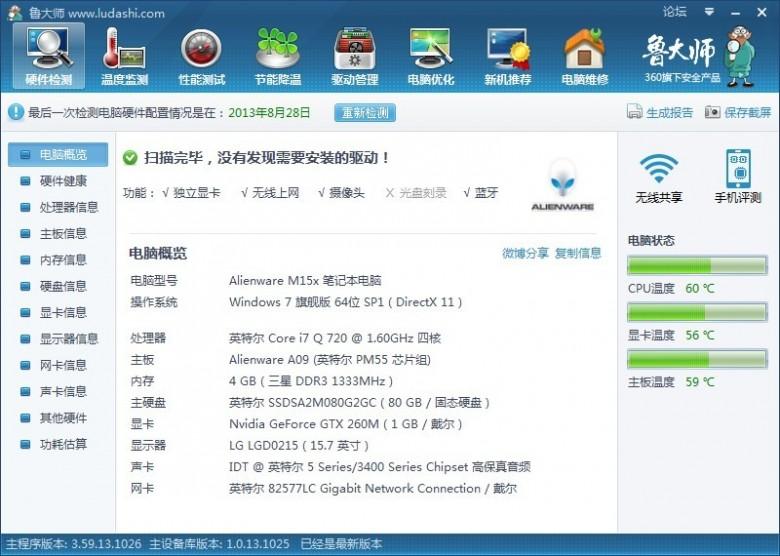Click the 手机评测 phone benchmark icon
This screenshot has height=556, width=780.
click(737, 176)
